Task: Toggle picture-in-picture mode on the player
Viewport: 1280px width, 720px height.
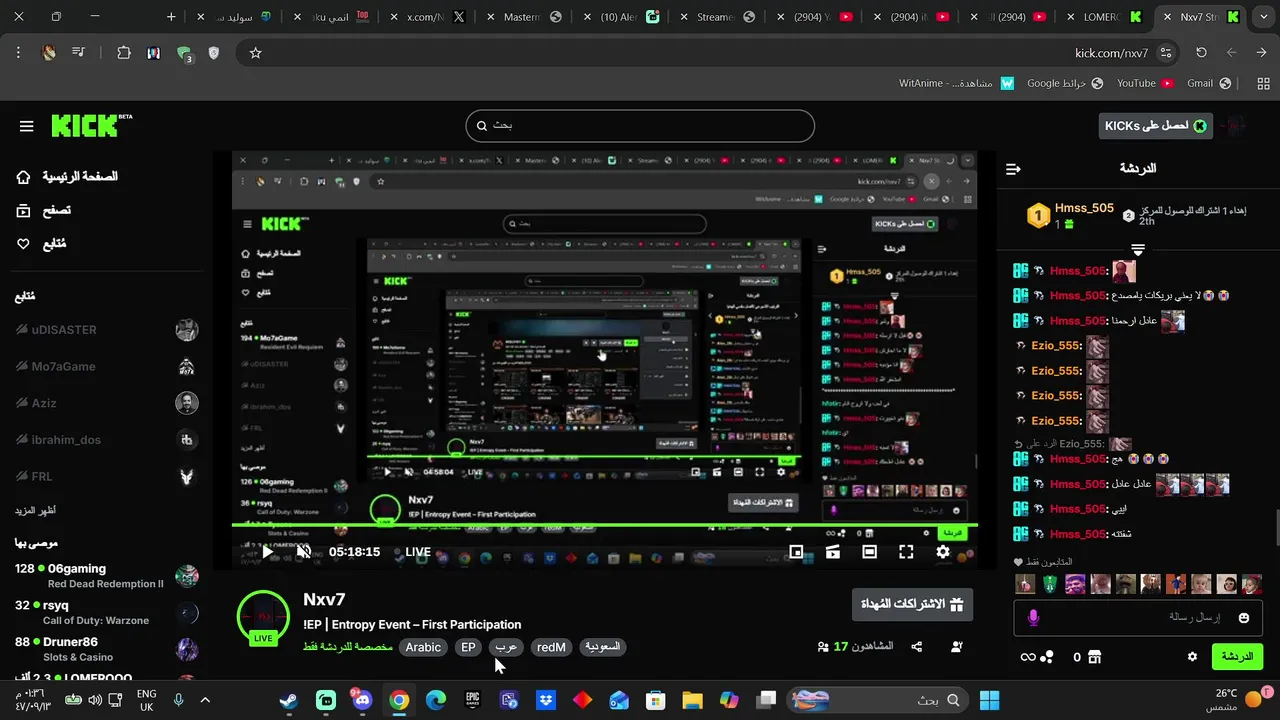Action: (796, 552)
